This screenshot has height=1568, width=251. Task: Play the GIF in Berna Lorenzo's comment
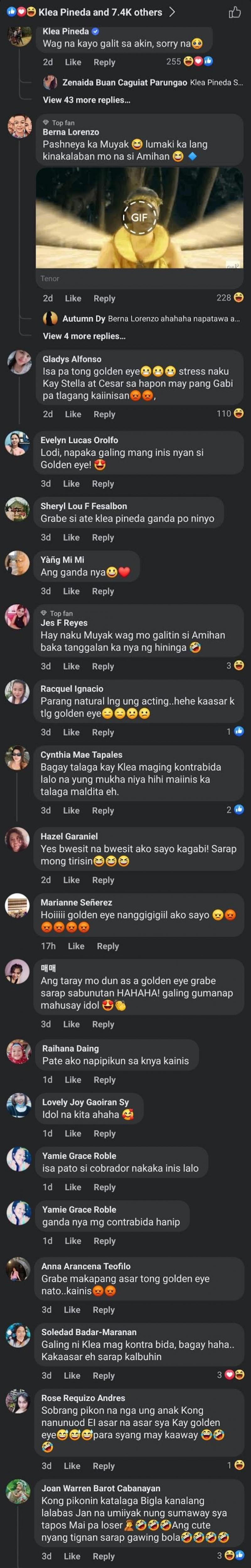point(139,217)
